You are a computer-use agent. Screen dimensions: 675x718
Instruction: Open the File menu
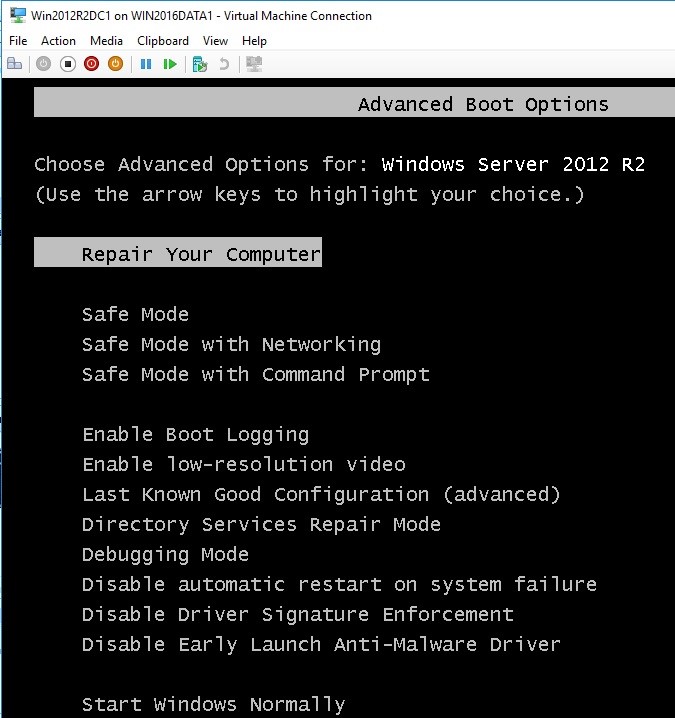coord(18,41)
